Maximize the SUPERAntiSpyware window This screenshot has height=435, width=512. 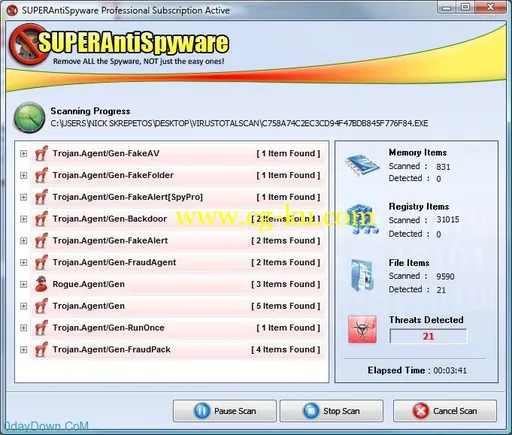click(x=466, y=7)
